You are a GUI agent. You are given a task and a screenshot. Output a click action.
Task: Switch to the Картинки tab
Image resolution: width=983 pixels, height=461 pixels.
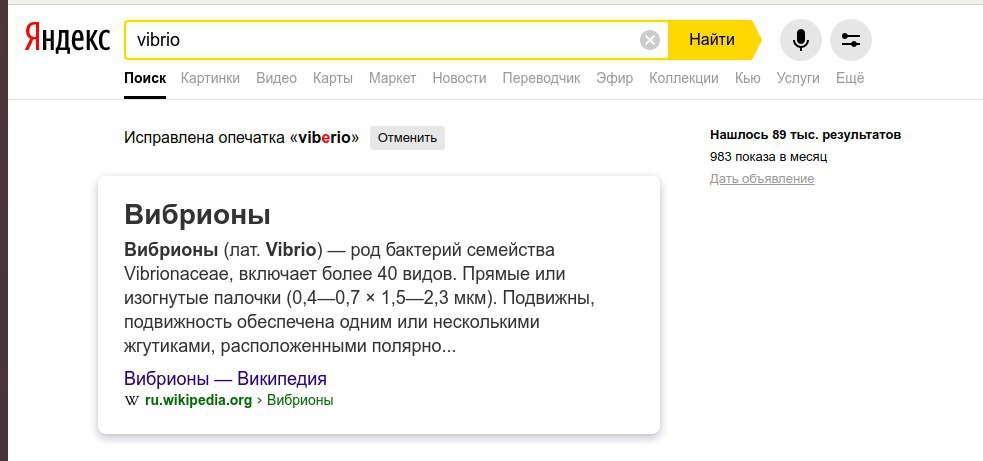point(210,78)
